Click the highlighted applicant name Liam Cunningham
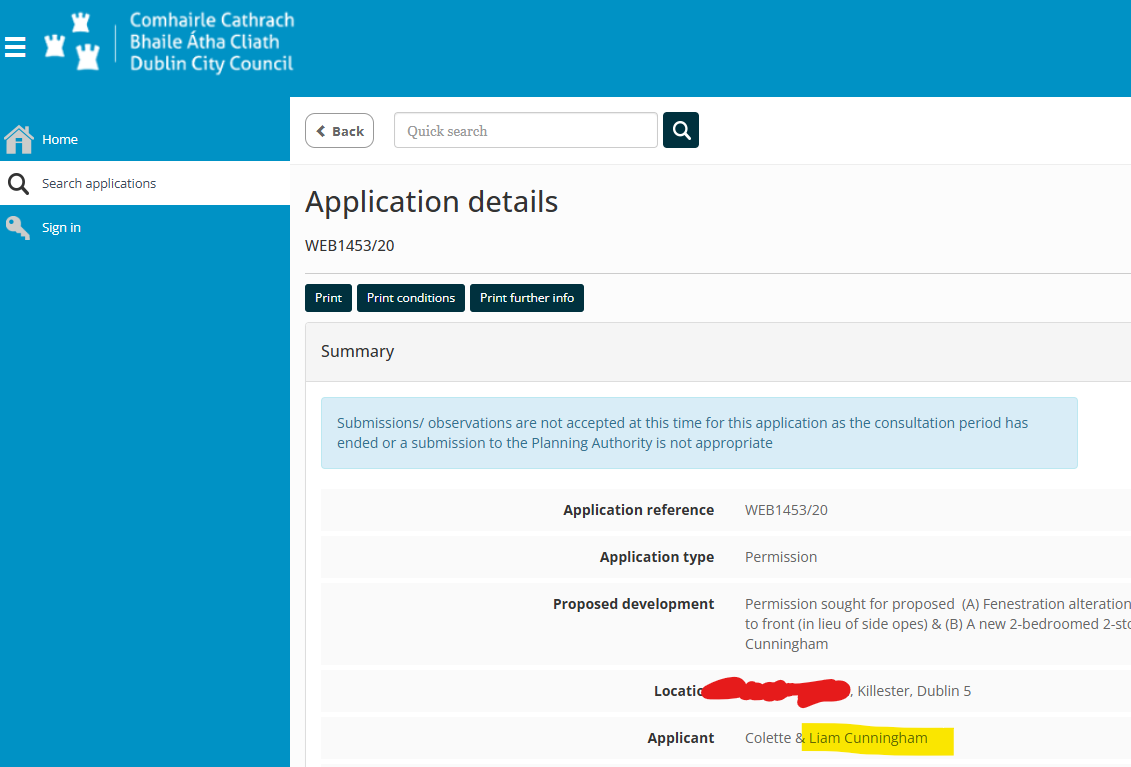1131x767 pixels. point(868,738)
